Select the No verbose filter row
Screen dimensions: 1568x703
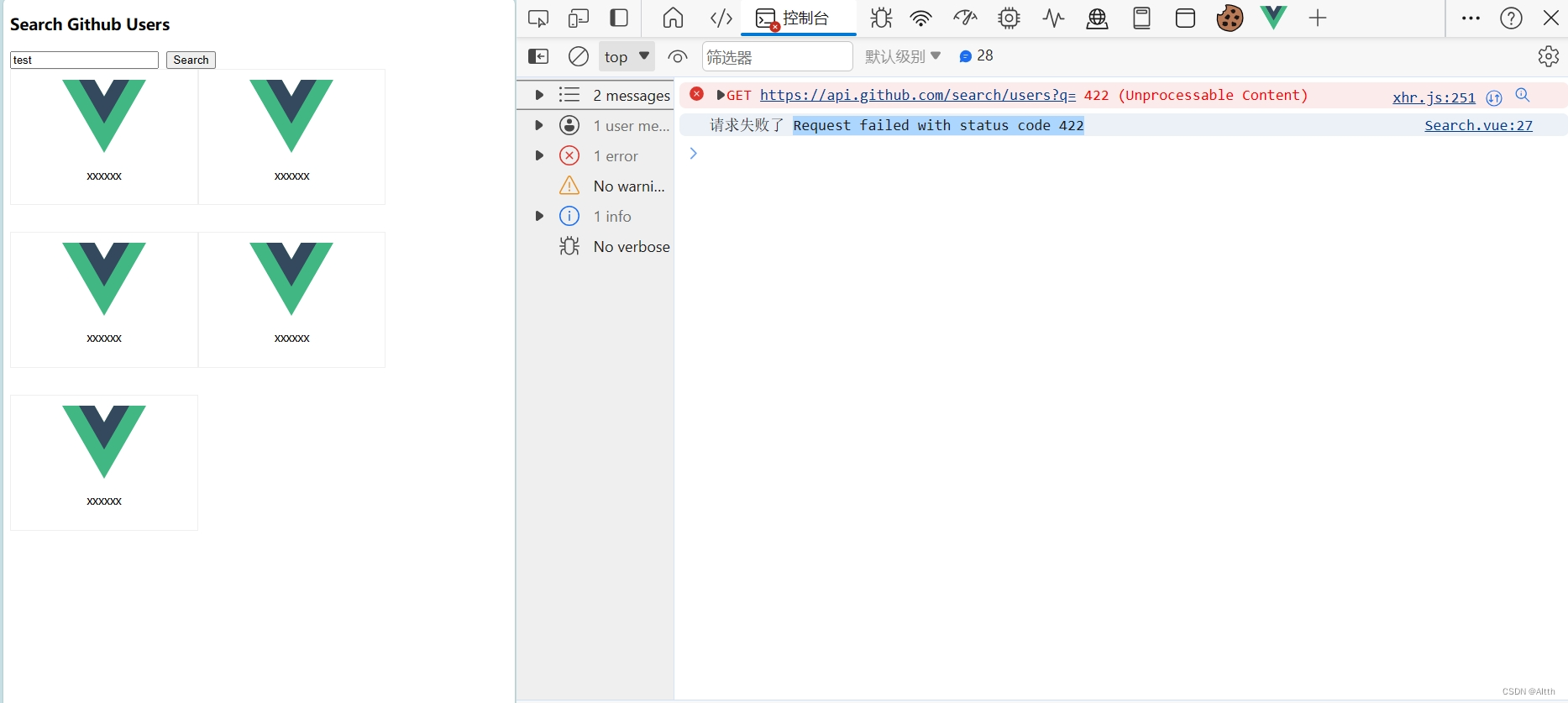tap(595, 246)
